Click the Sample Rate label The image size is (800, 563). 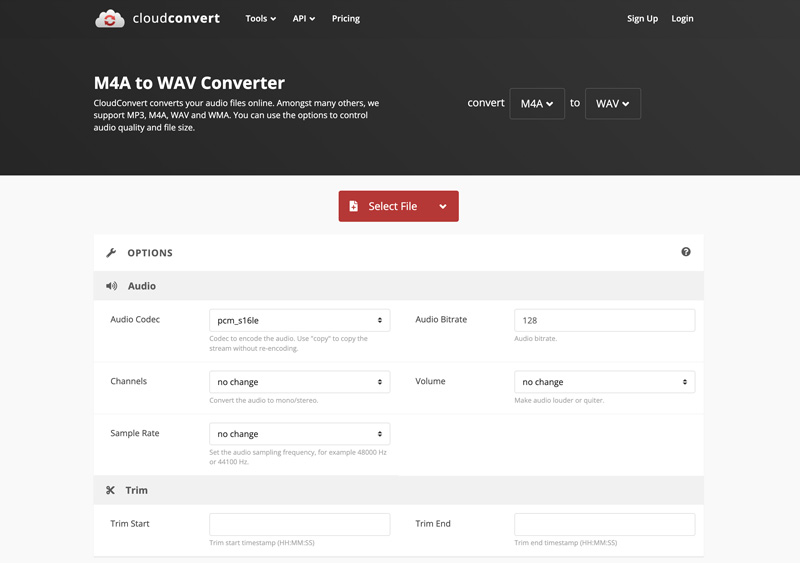click(135, 433)
